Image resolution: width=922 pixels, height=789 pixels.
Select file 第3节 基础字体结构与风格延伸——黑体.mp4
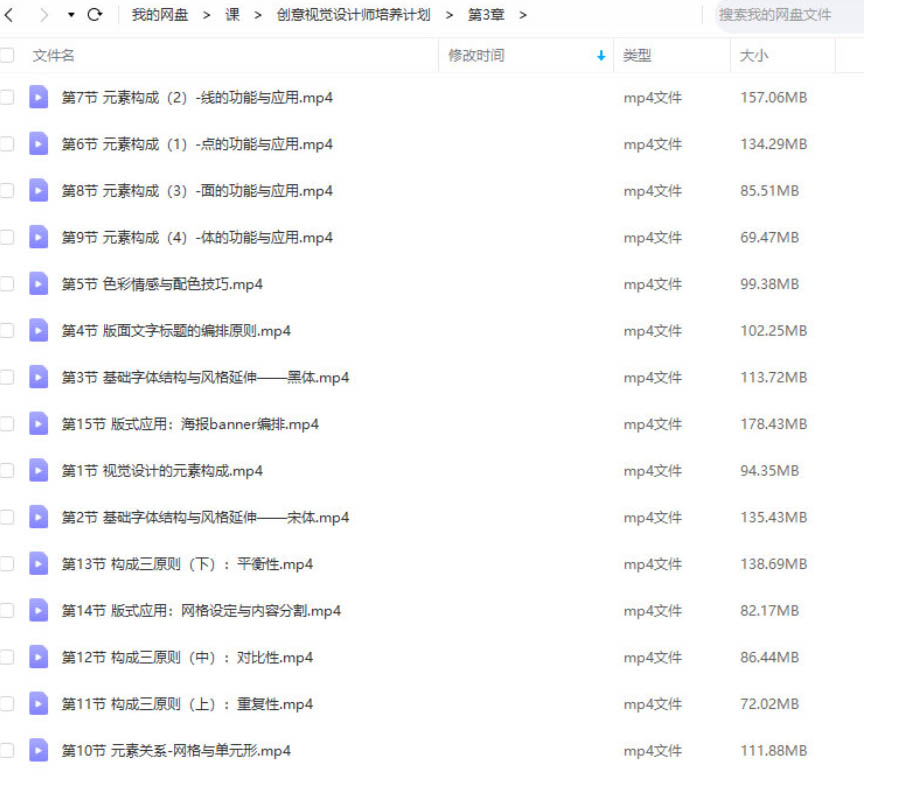(205, 377)
